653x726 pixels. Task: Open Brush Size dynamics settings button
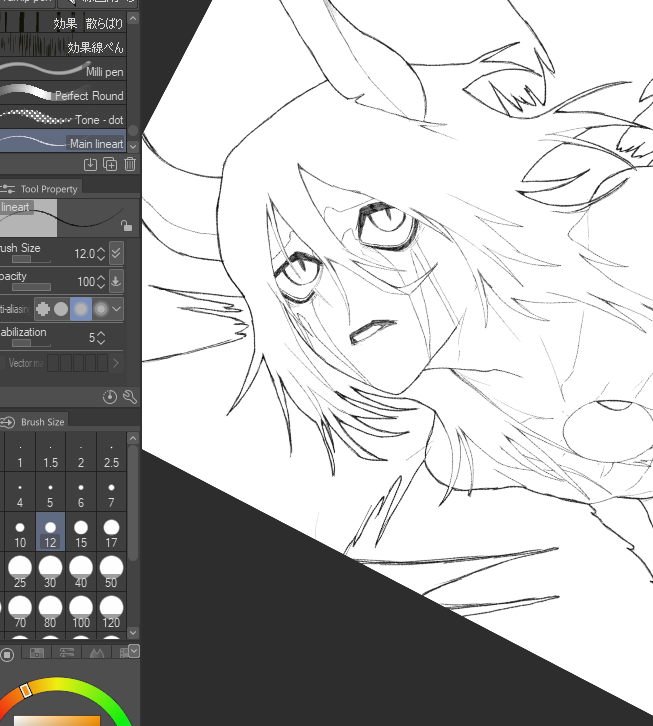(x=116, y=253)
